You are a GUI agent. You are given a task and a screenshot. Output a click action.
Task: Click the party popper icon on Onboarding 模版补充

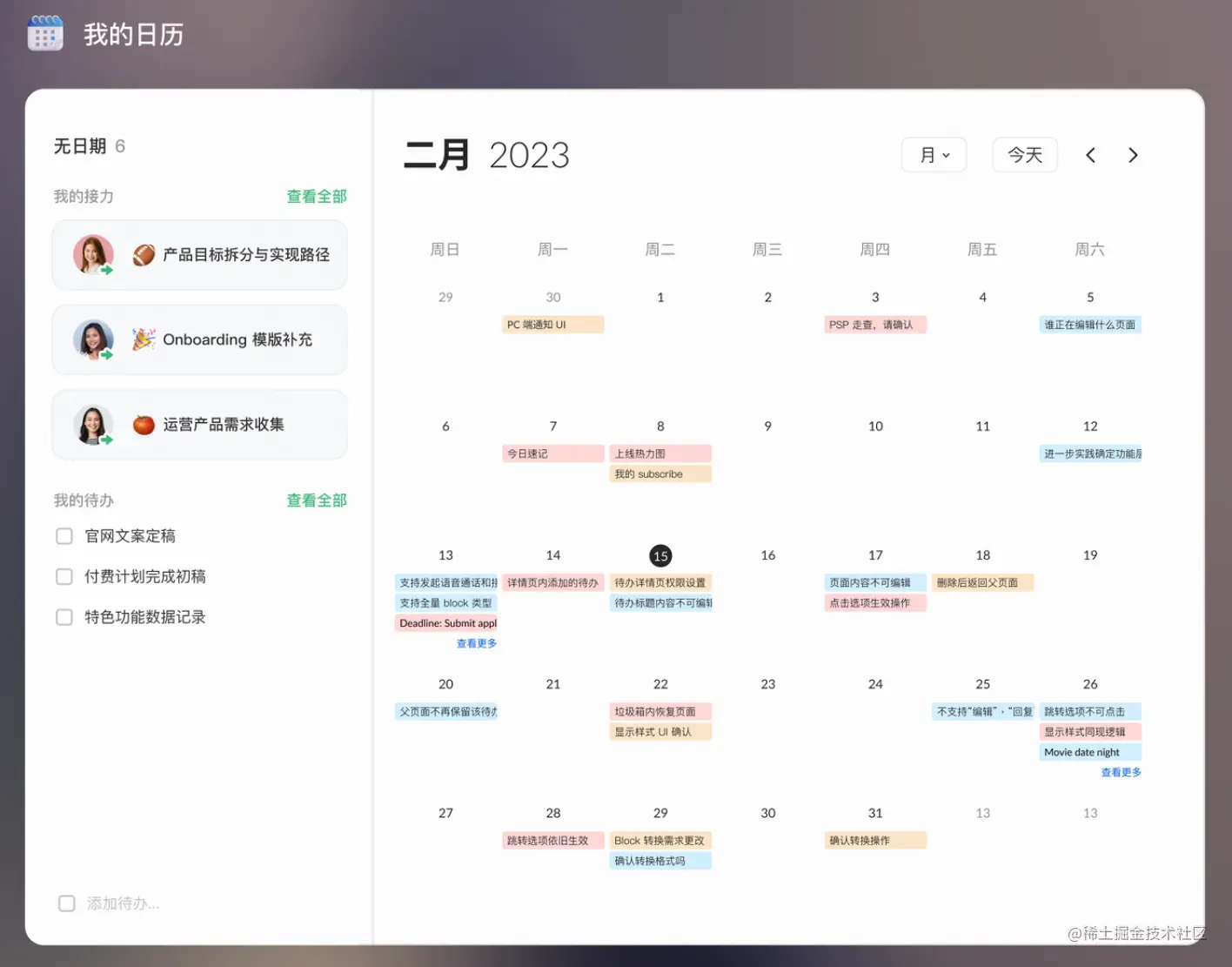144,339
